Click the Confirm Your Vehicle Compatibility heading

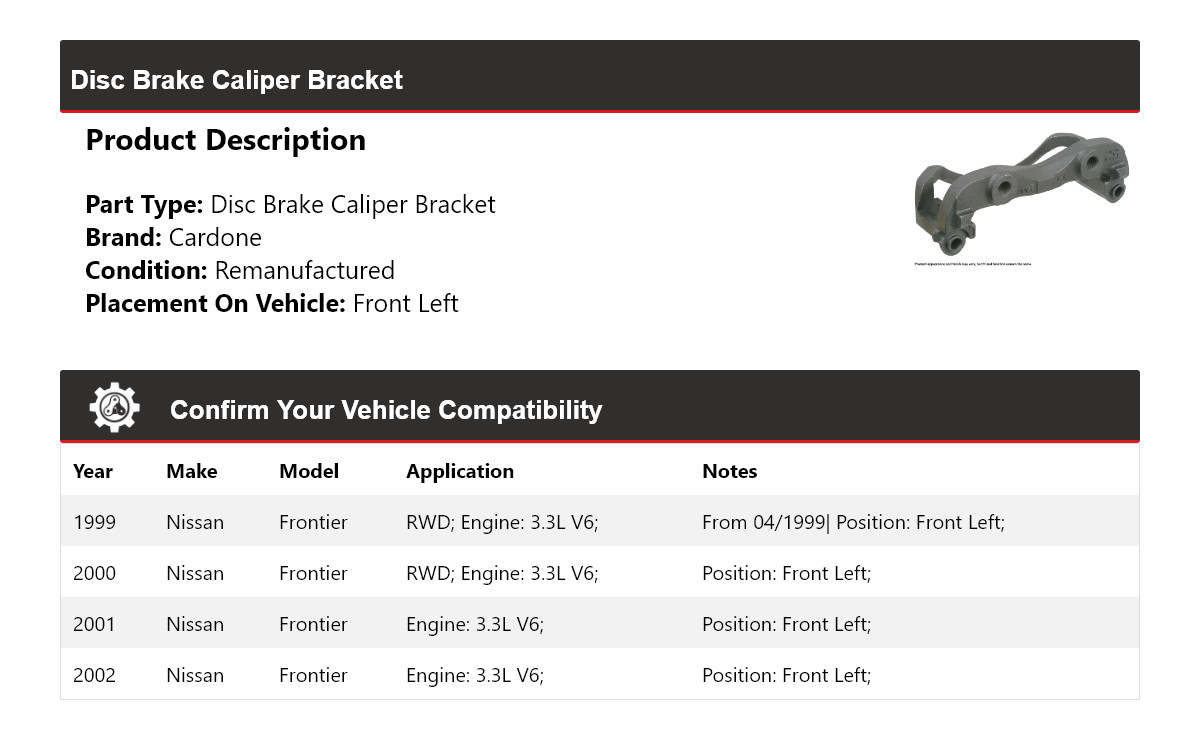[386, 410]
